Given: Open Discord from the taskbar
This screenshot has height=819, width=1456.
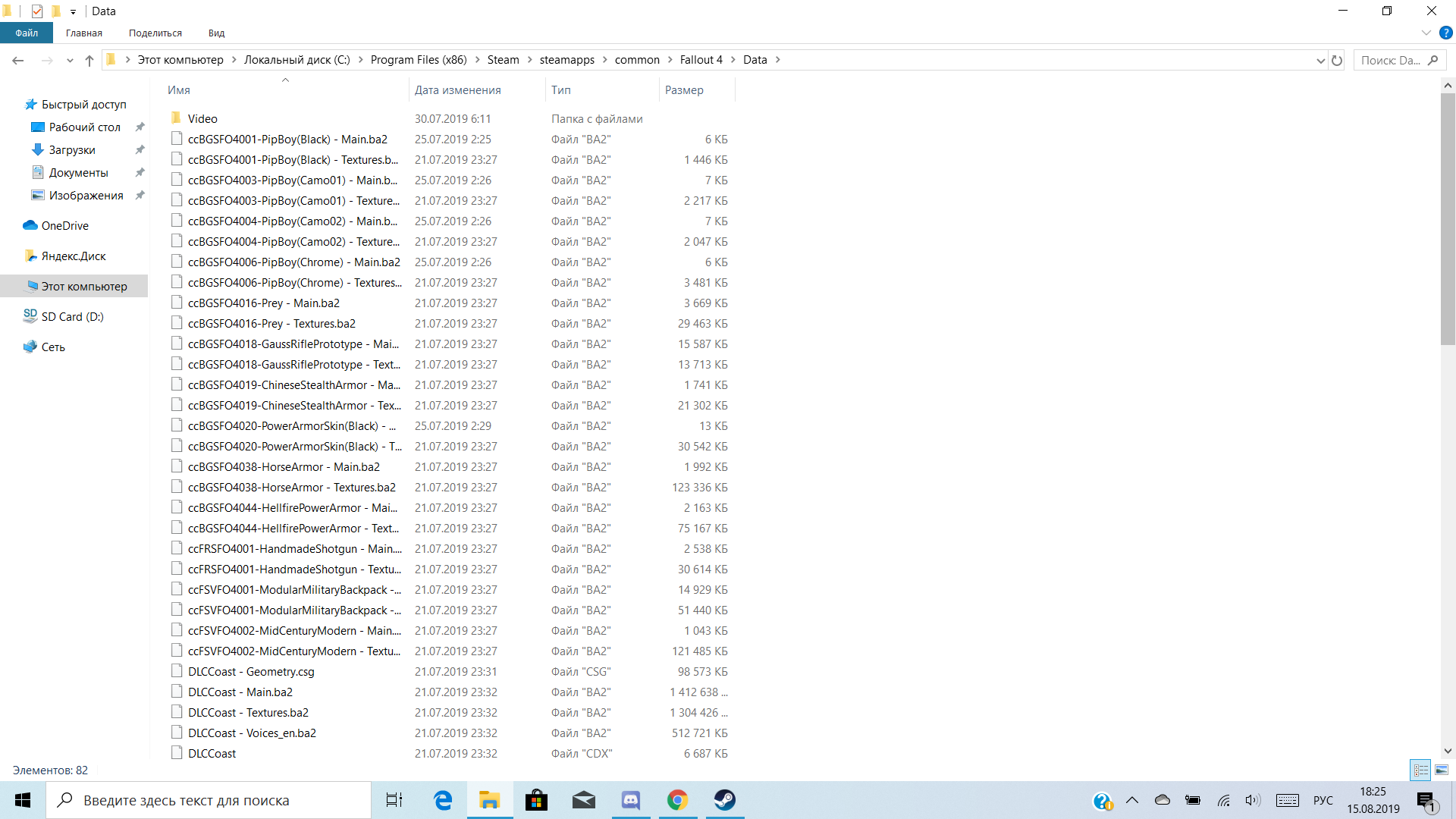Looking at the screenshot, I should pos(631,800).
